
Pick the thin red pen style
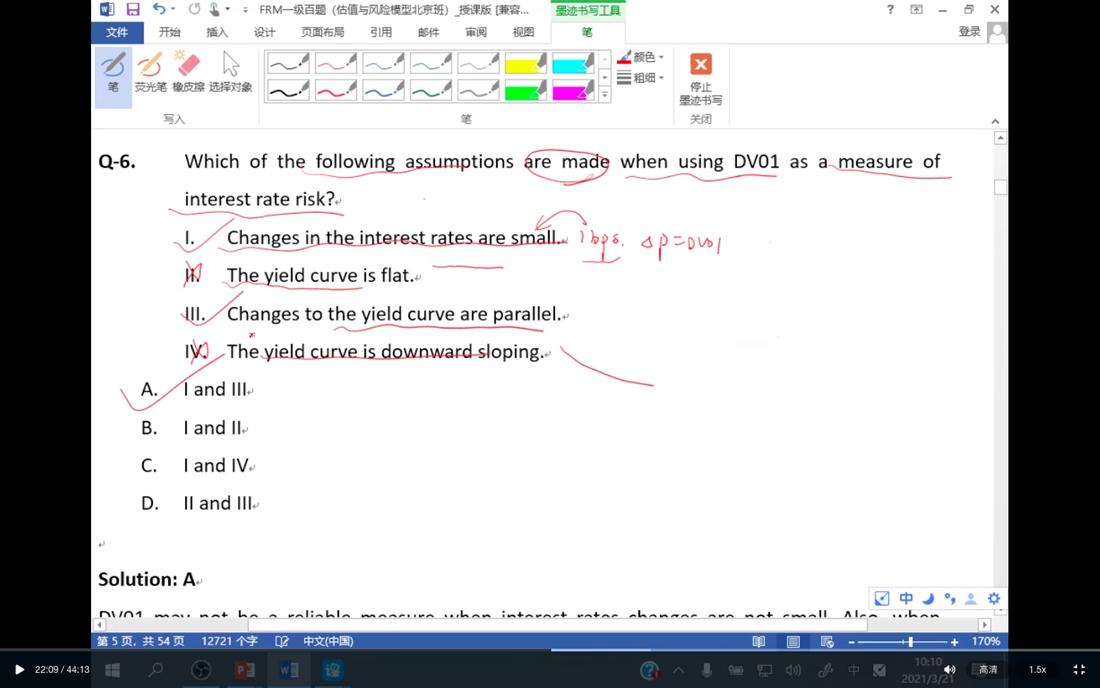point(336,63)
